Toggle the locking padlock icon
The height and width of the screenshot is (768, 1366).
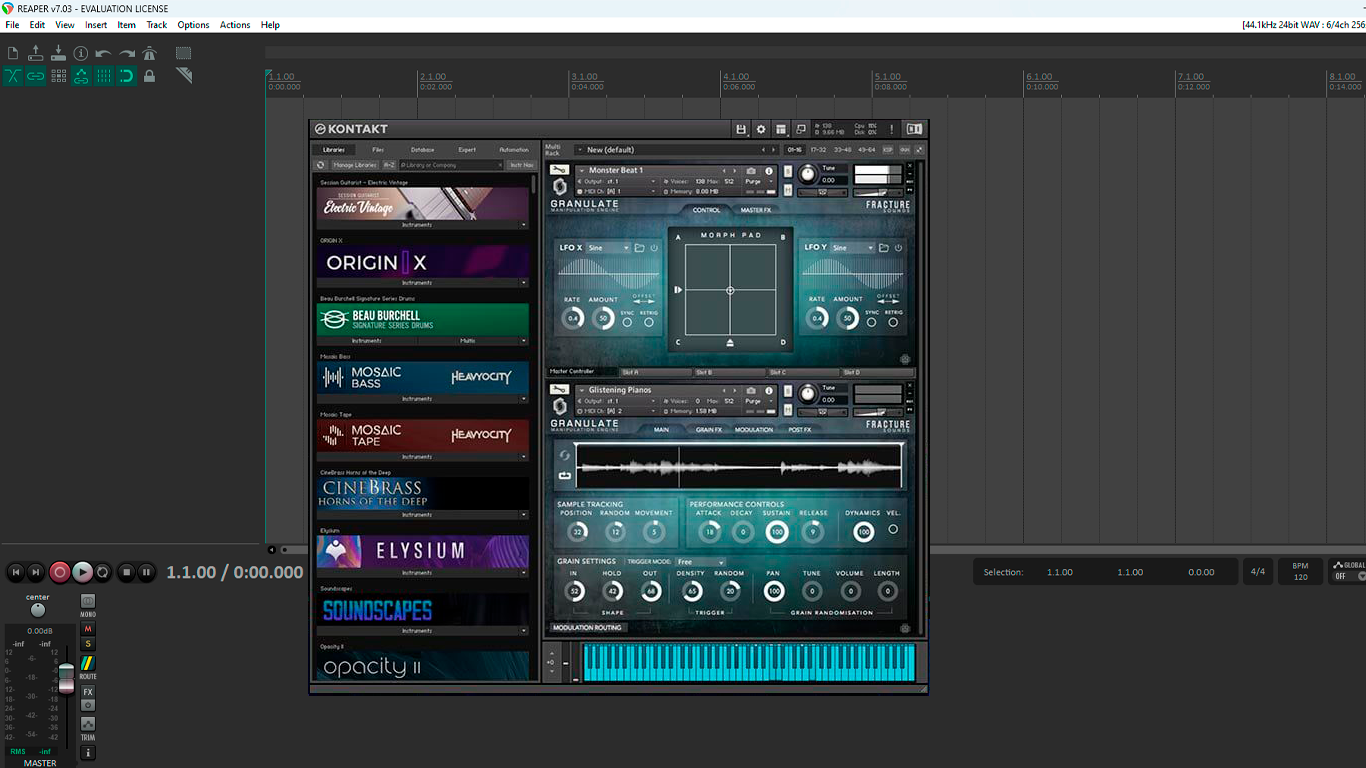point(149,76)
